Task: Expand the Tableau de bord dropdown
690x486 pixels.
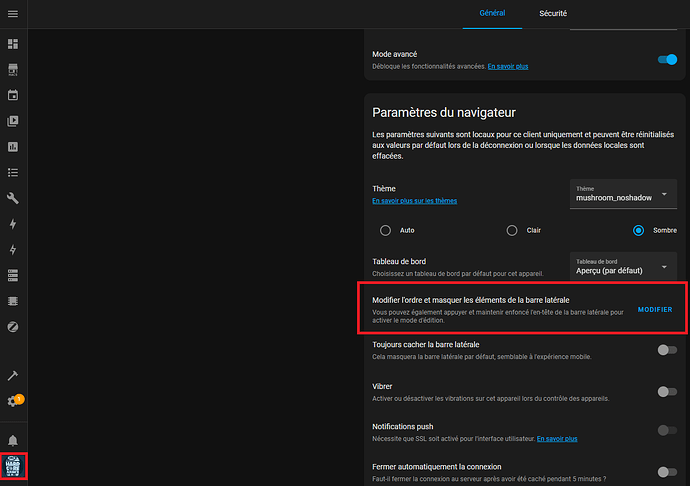Action: point(624,267)
